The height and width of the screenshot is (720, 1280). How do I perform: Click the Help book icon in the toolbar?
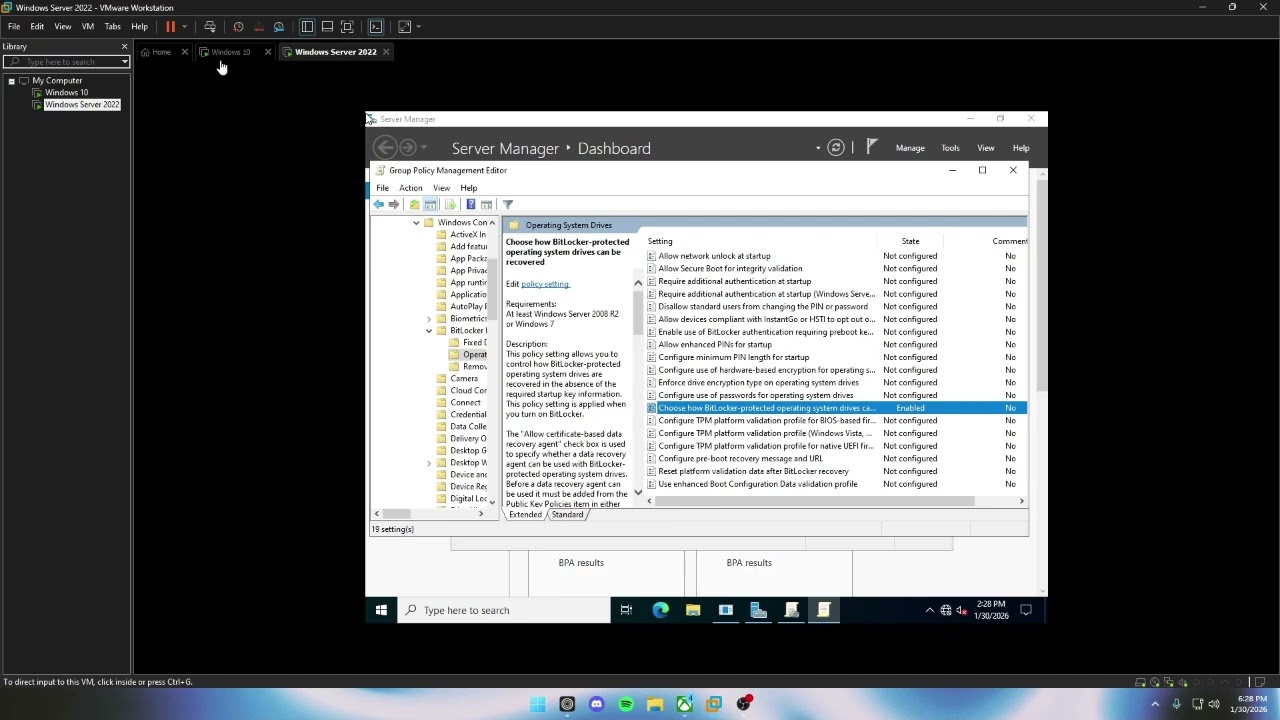470,205
